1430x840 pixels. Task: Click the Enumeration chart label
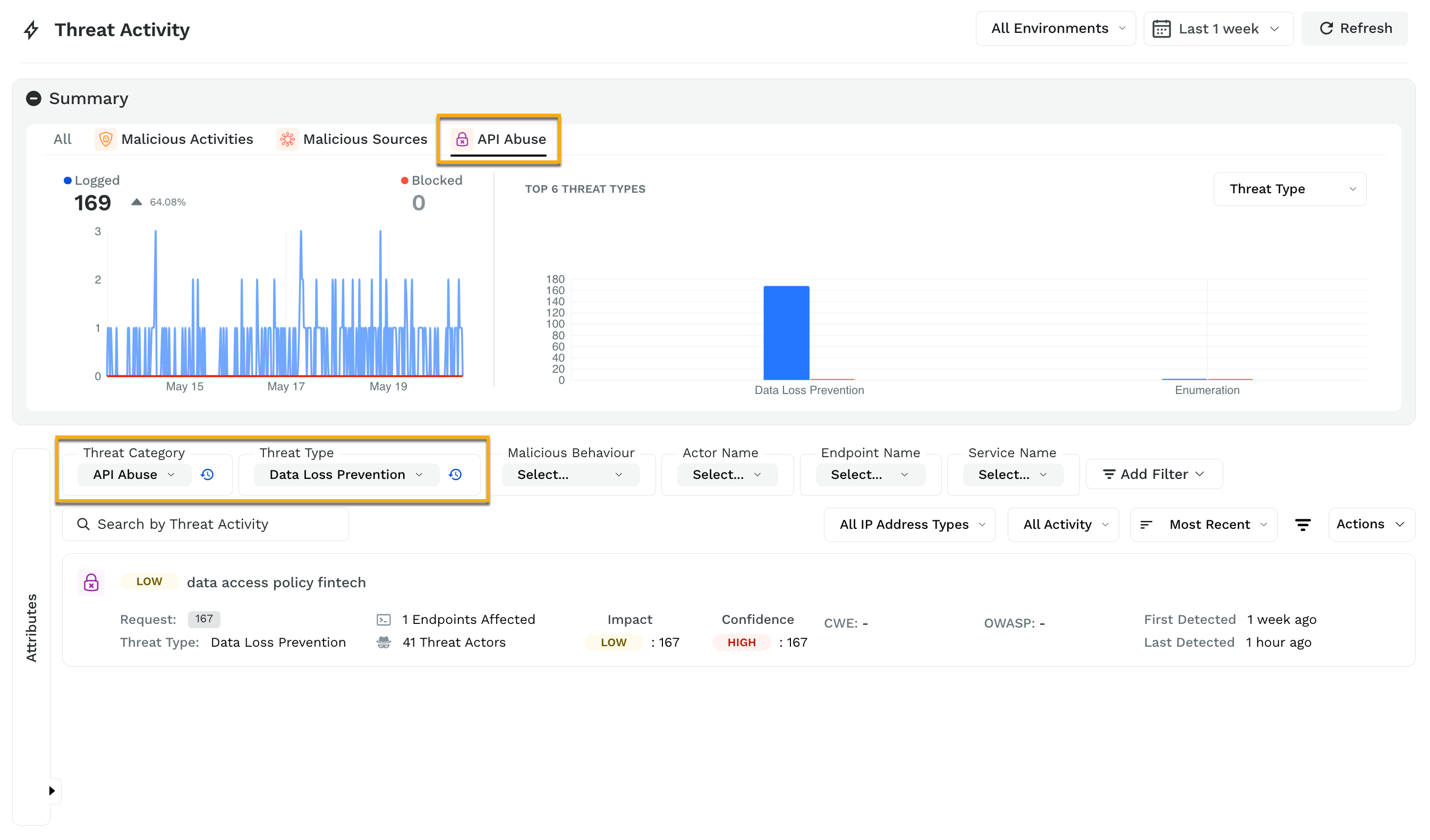pos(1207,390)
